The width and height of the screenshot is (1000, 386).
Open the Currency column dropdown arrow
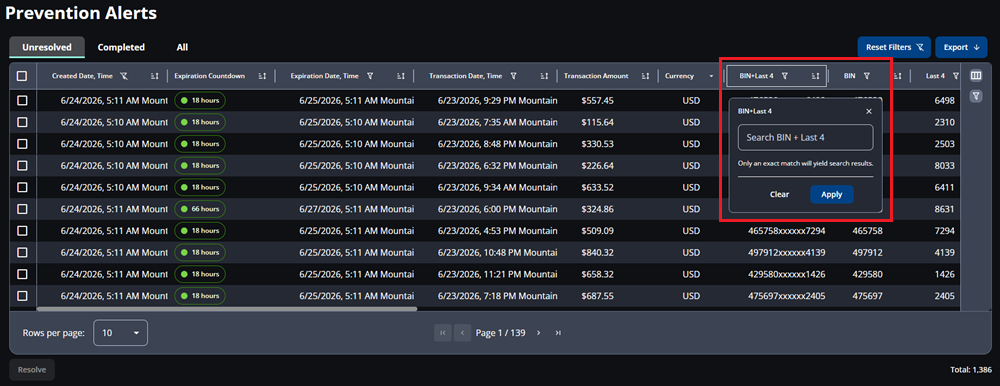click(711, 76)
